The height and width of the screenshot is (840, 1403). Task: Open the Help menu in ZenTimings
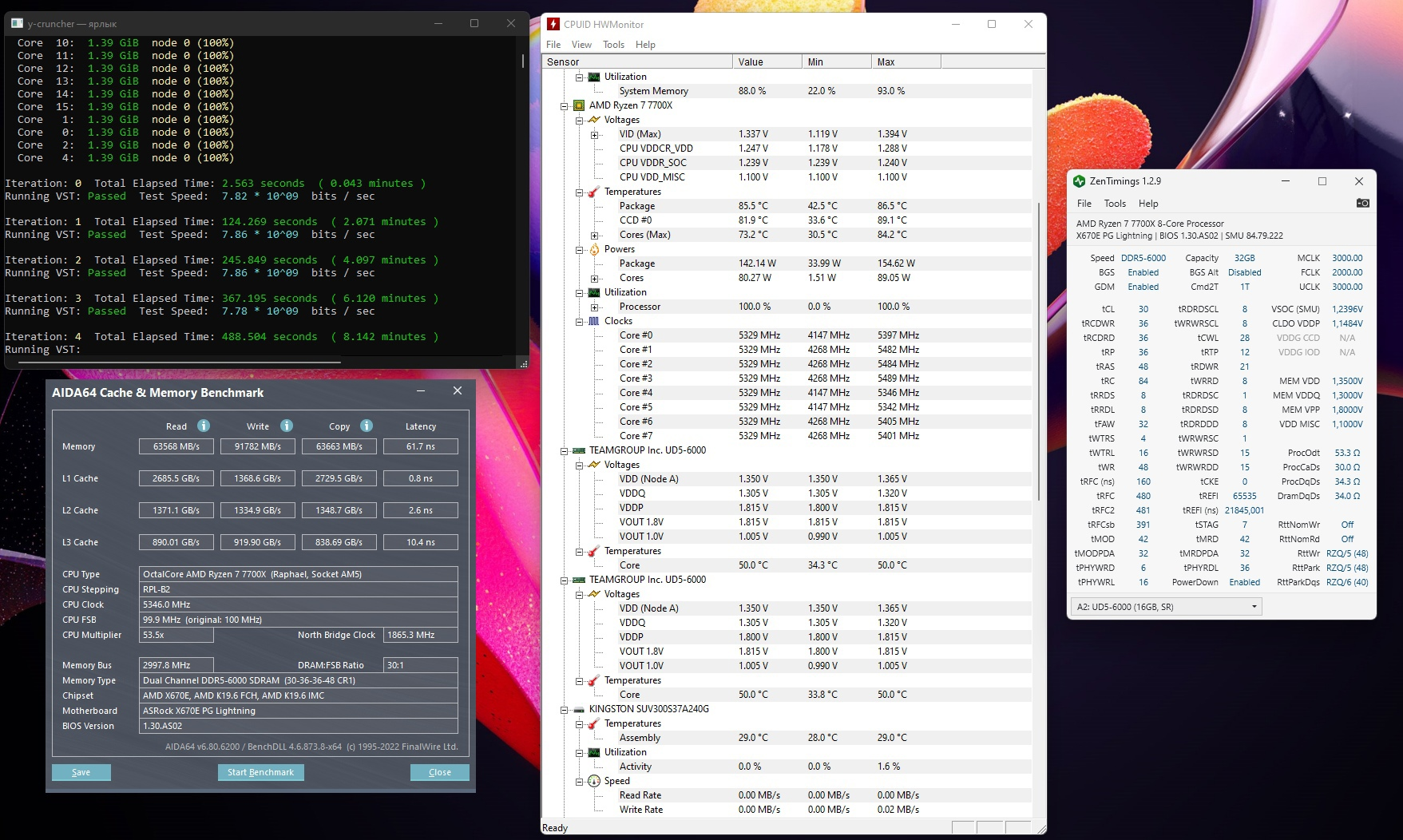(x=1148, y=204)
